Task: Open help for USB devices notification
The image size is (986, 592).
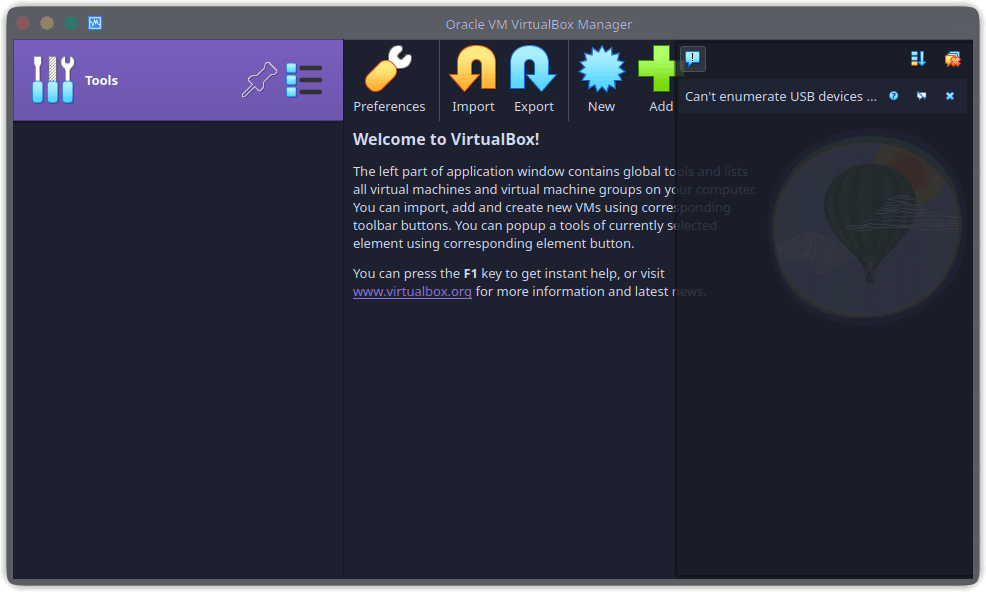Action: coord(894,96)
